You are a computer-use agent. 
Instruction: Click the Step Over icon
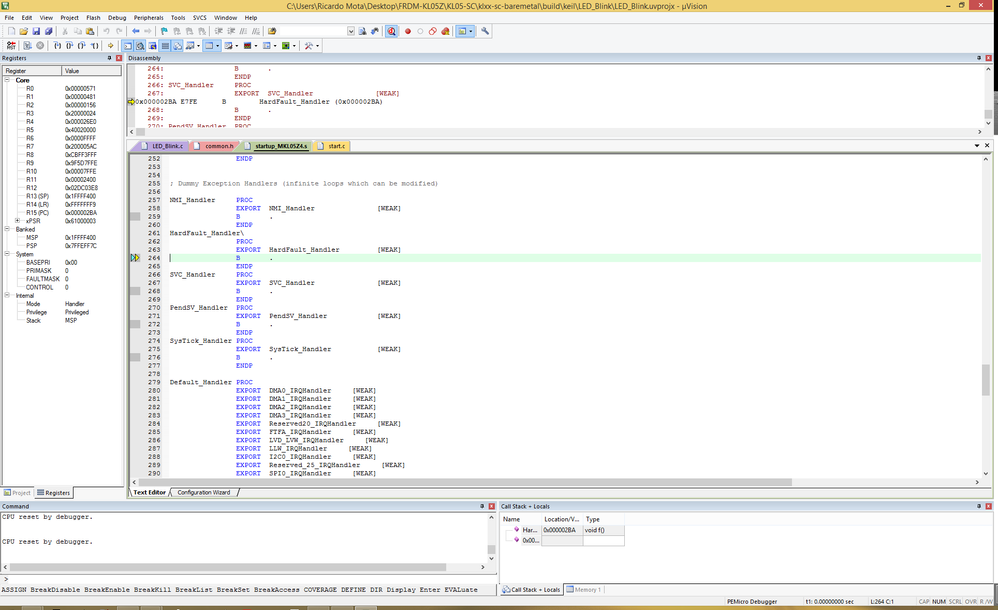tap(69, 46)
